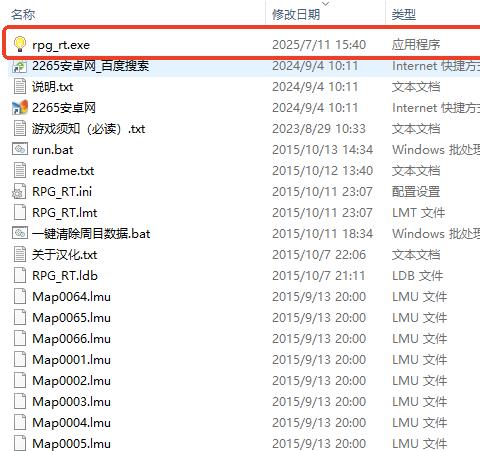This screenshot has width=480, height=451.
Task: Click the 游戏须知（必读）.txt file icon
Action: [x=20, y=128]
